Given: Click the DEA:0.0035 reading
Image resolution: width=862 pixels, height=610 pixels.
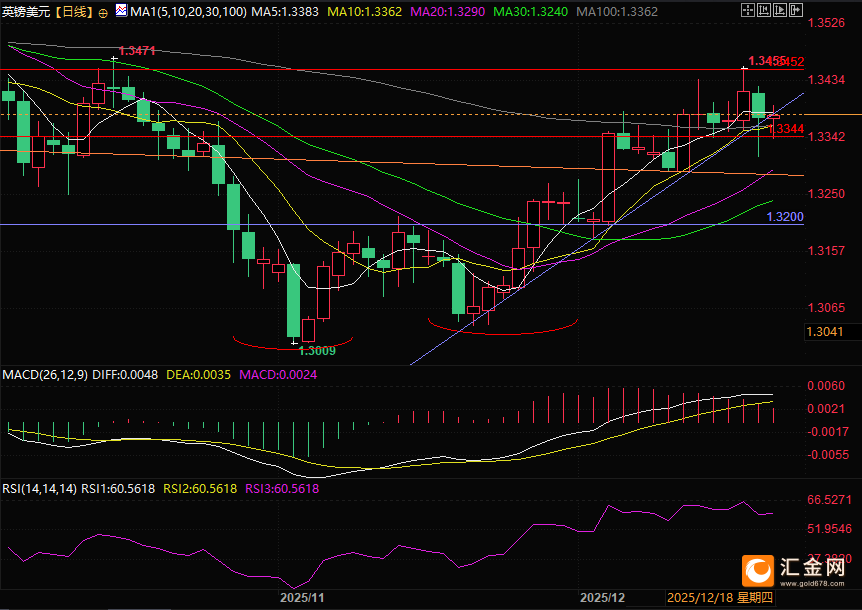Looking at the screenshot, I should click(x=198, y=375).
